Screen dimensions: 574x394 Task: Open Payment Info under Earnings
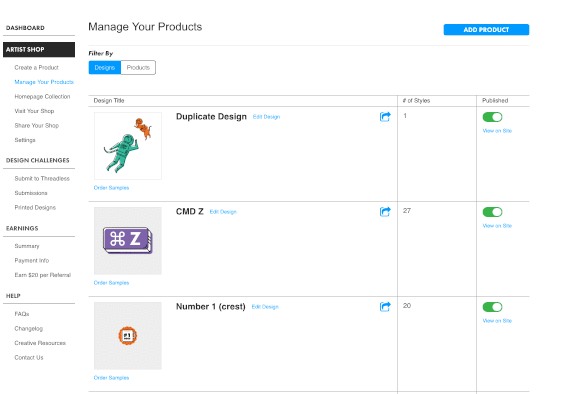32,260
